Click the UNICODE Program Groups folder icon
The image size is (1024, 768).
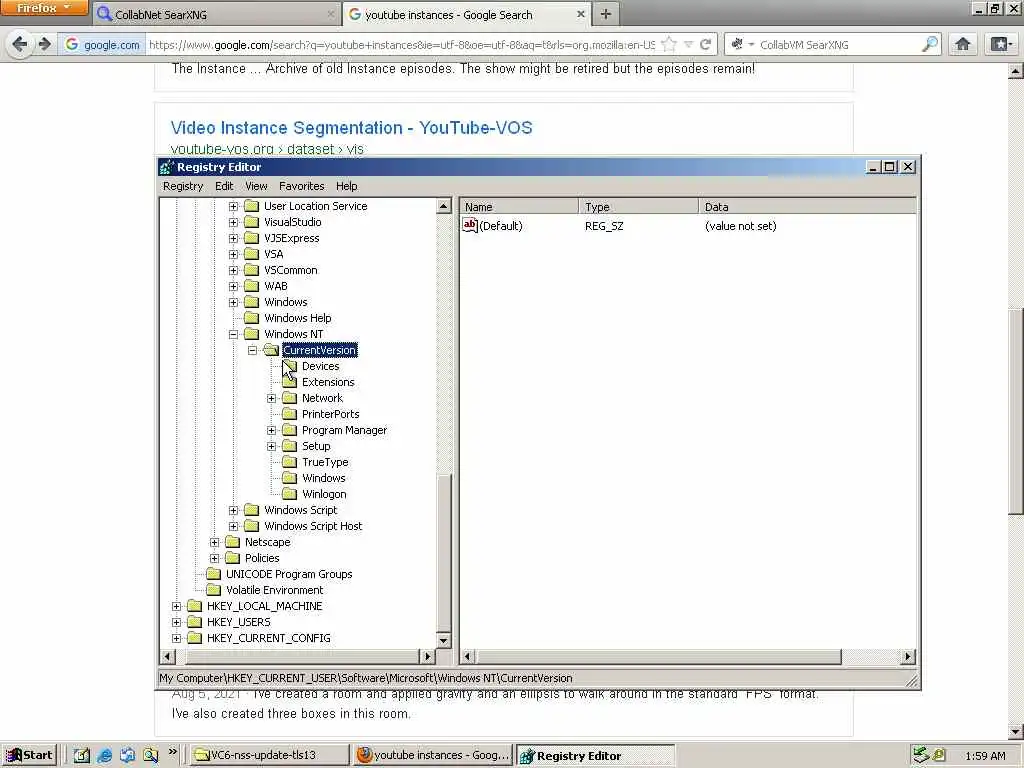[214, 574]
